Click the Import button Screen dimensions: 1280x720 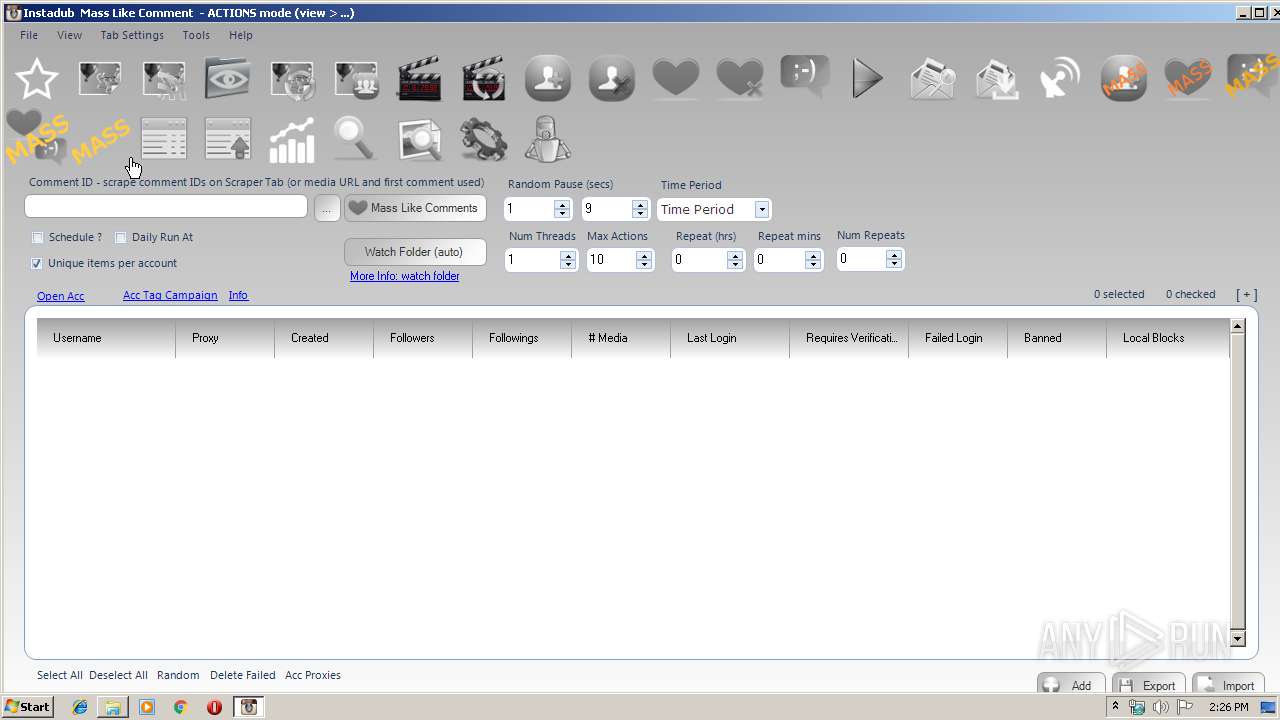pos(1228,685)
